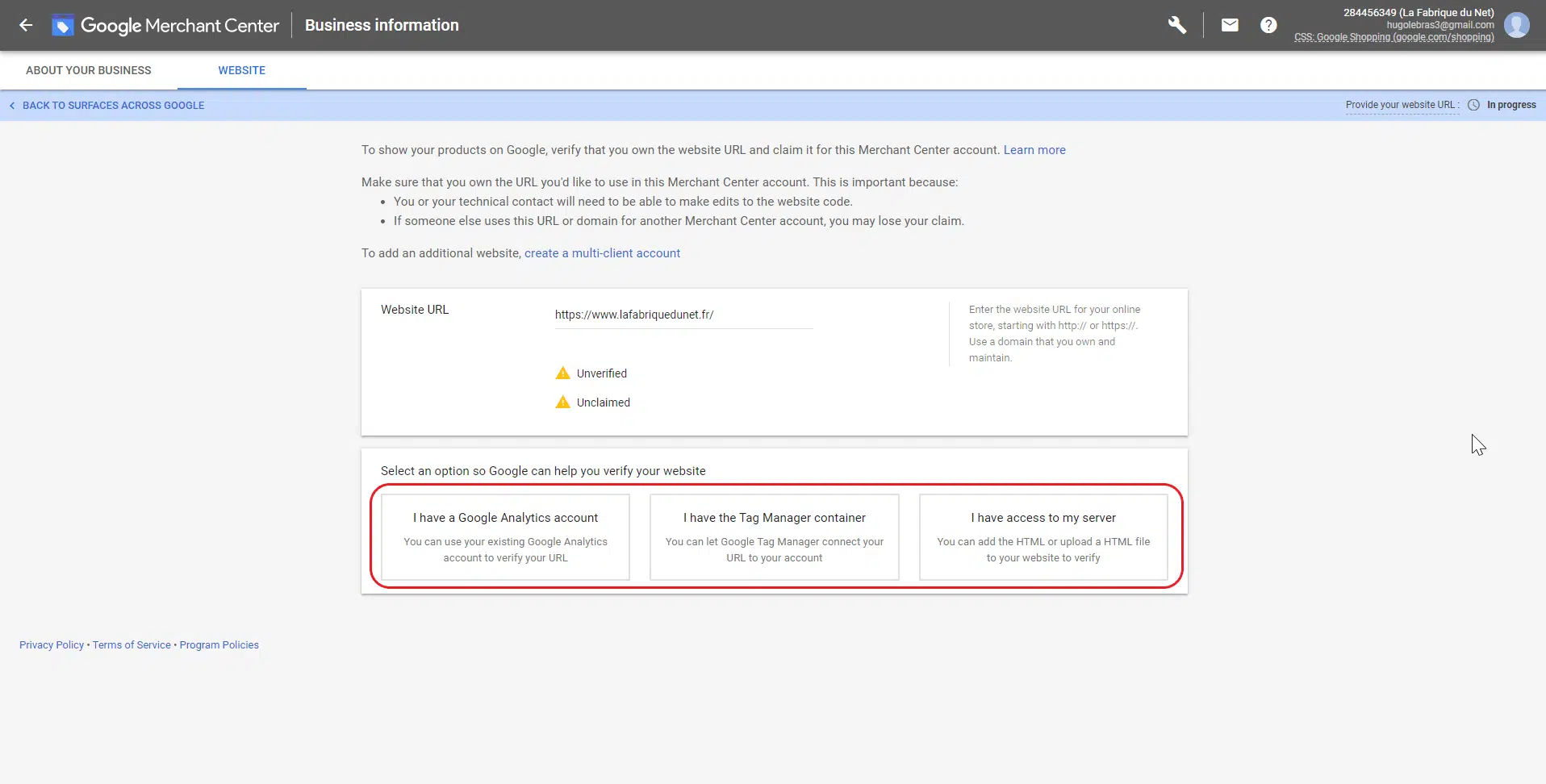The width and height of the screenshot is (1546, 784).
Task: Click create a multi-client account link
Action: tap(602, 253)
